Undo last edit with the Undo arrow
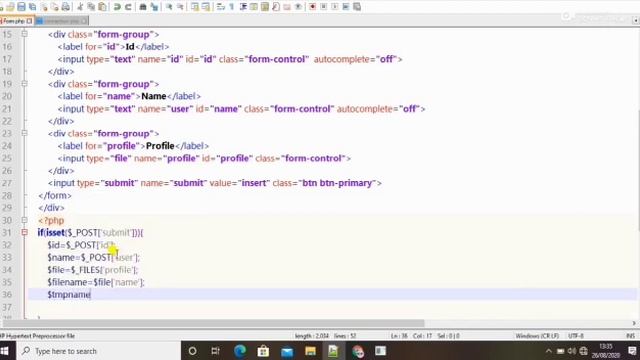 pos(117,7)
